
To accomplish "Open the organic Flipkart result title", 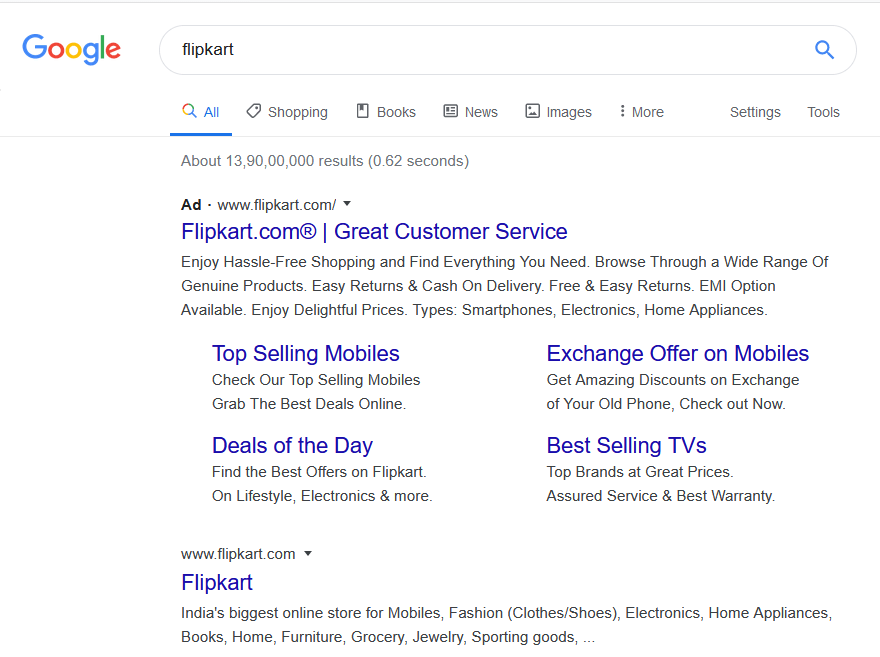I will pos(216,583).
